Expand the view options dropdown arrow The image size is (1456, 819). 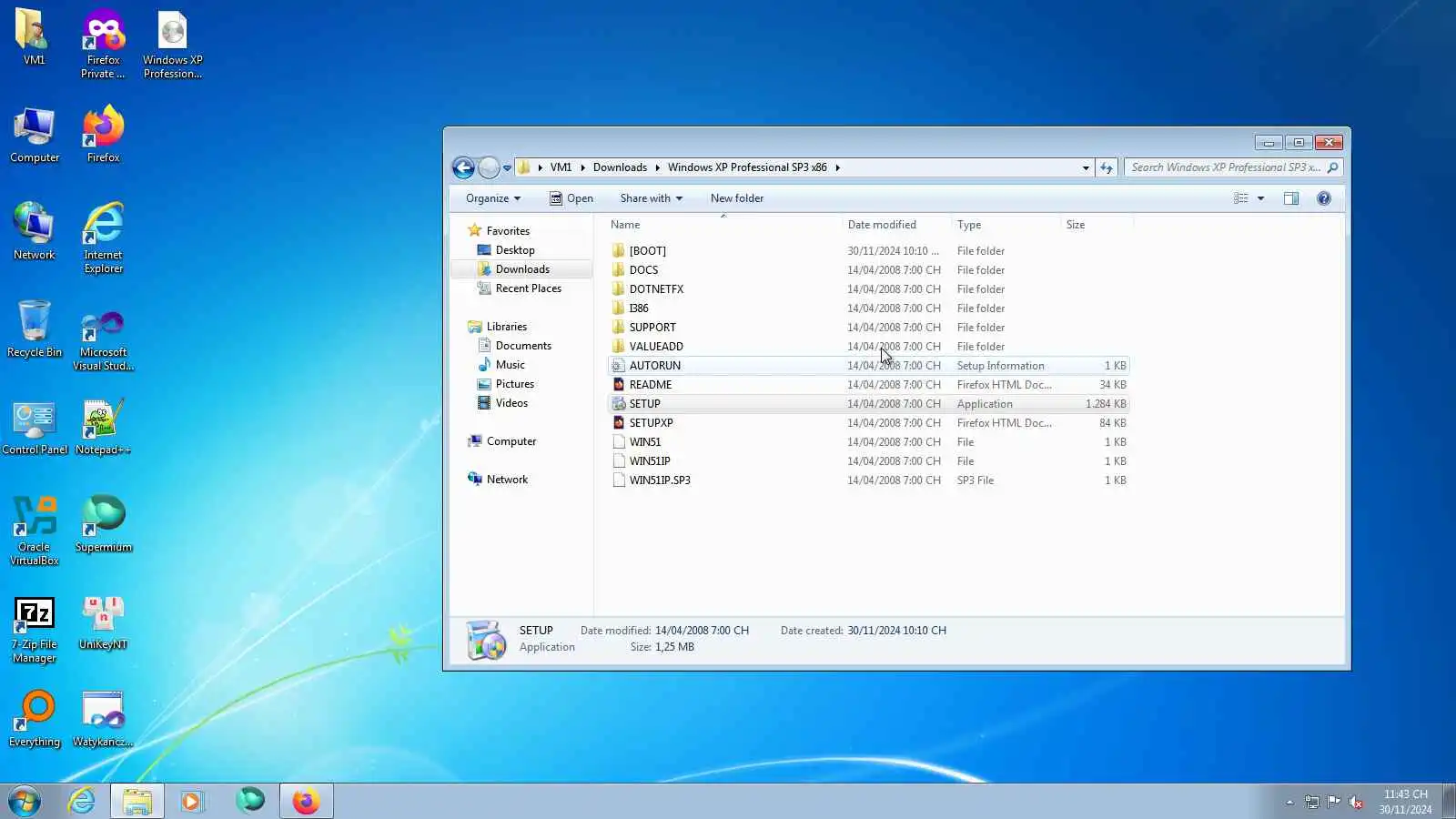click(1260, 198)
